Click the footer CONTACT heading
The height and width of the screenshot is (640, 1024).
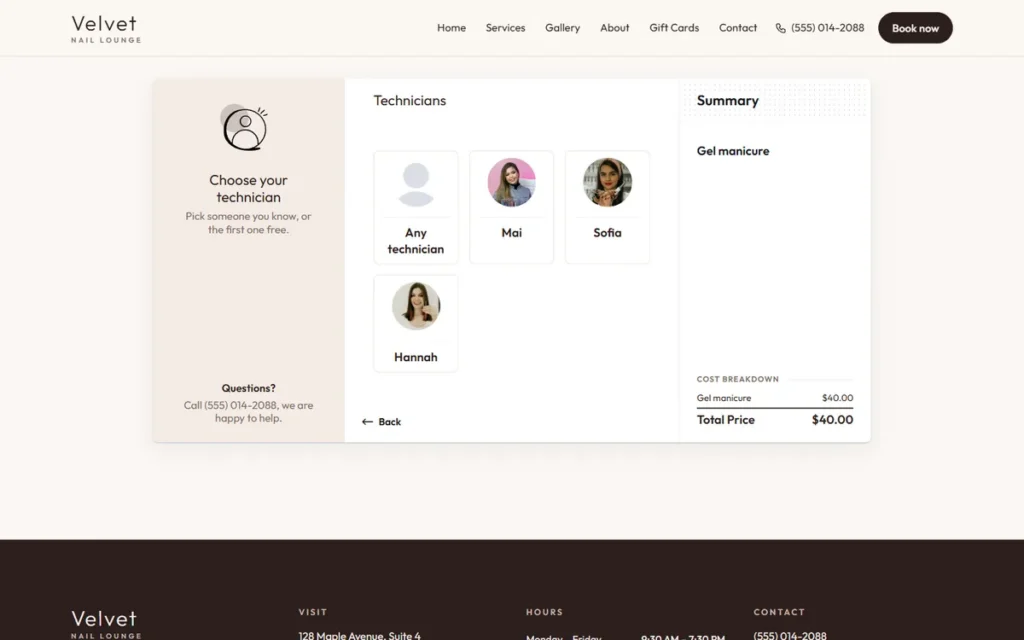[779, 613]
